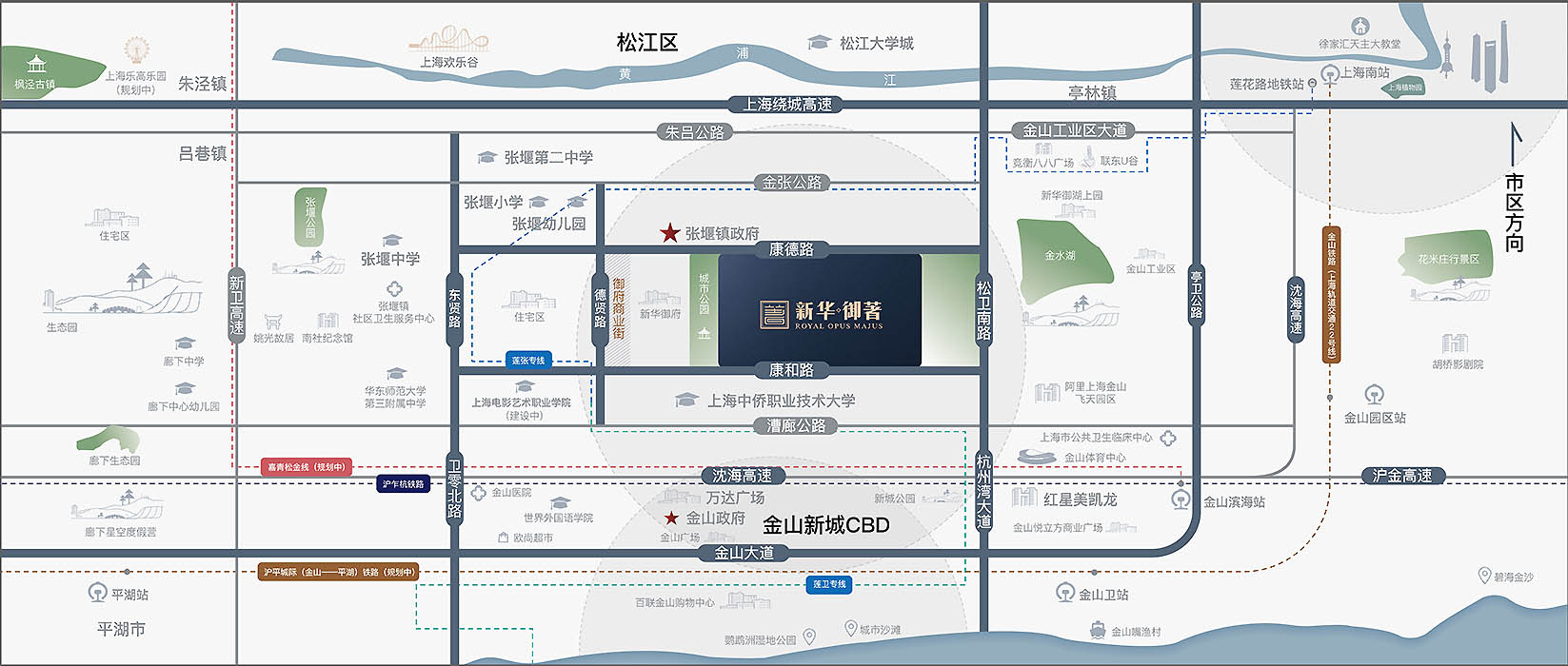Click the medical cross icon beside 金山医院
Screen dimensions: 1568x666
pos(478,493)
